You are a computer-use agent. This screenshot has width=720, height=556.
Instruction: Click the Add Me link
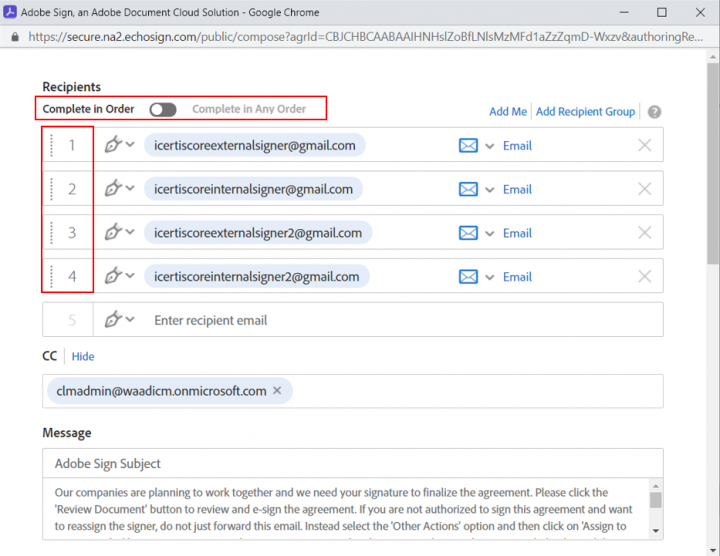tap(507, 112)
